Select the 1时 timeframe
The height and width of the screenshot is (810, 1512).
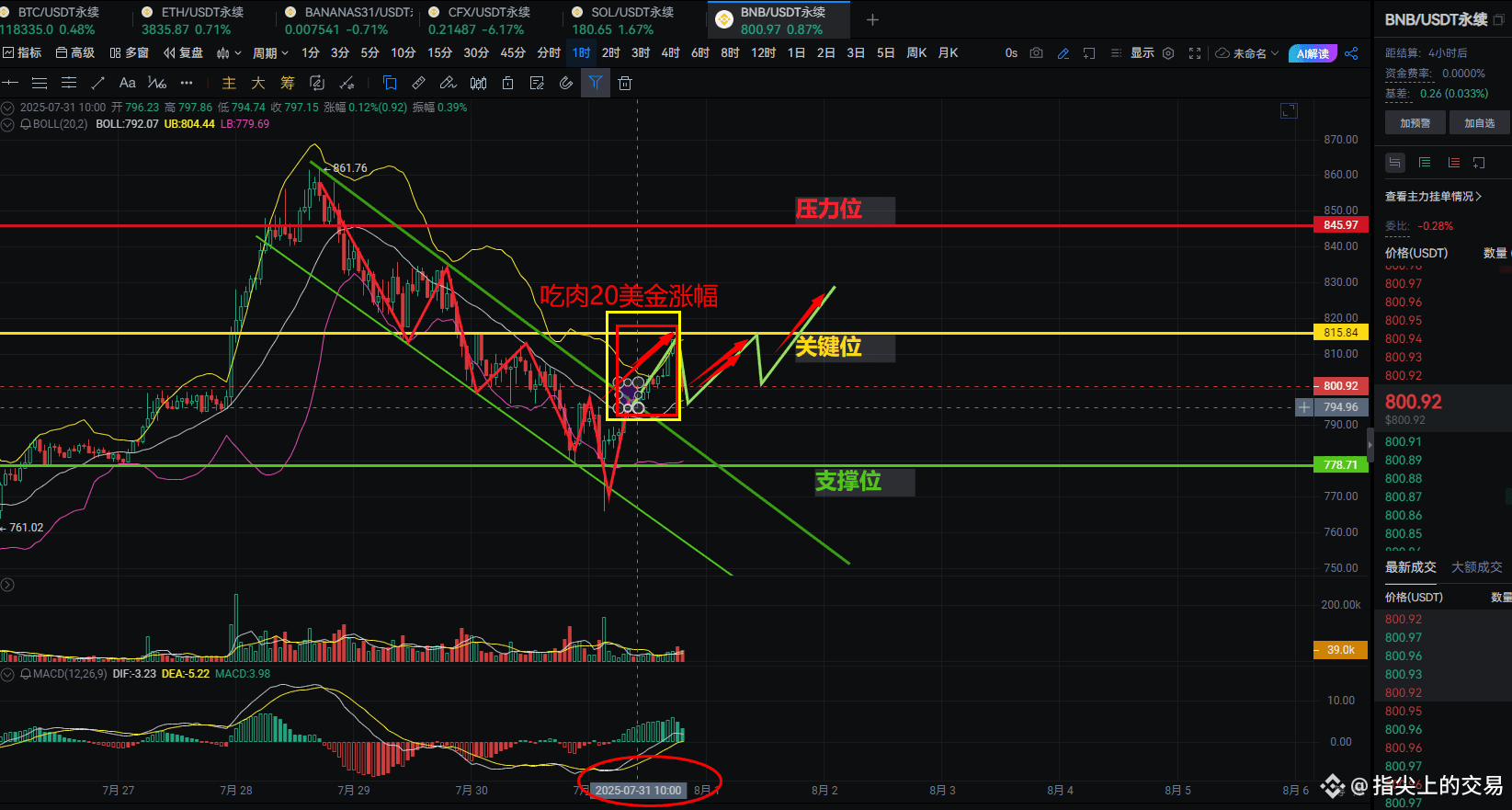pos(581,53)
